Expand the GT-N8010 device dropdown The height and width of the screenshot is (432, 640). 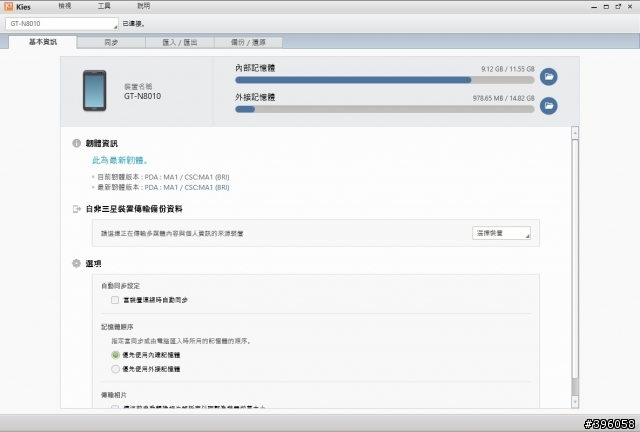(x=62, y=24)
